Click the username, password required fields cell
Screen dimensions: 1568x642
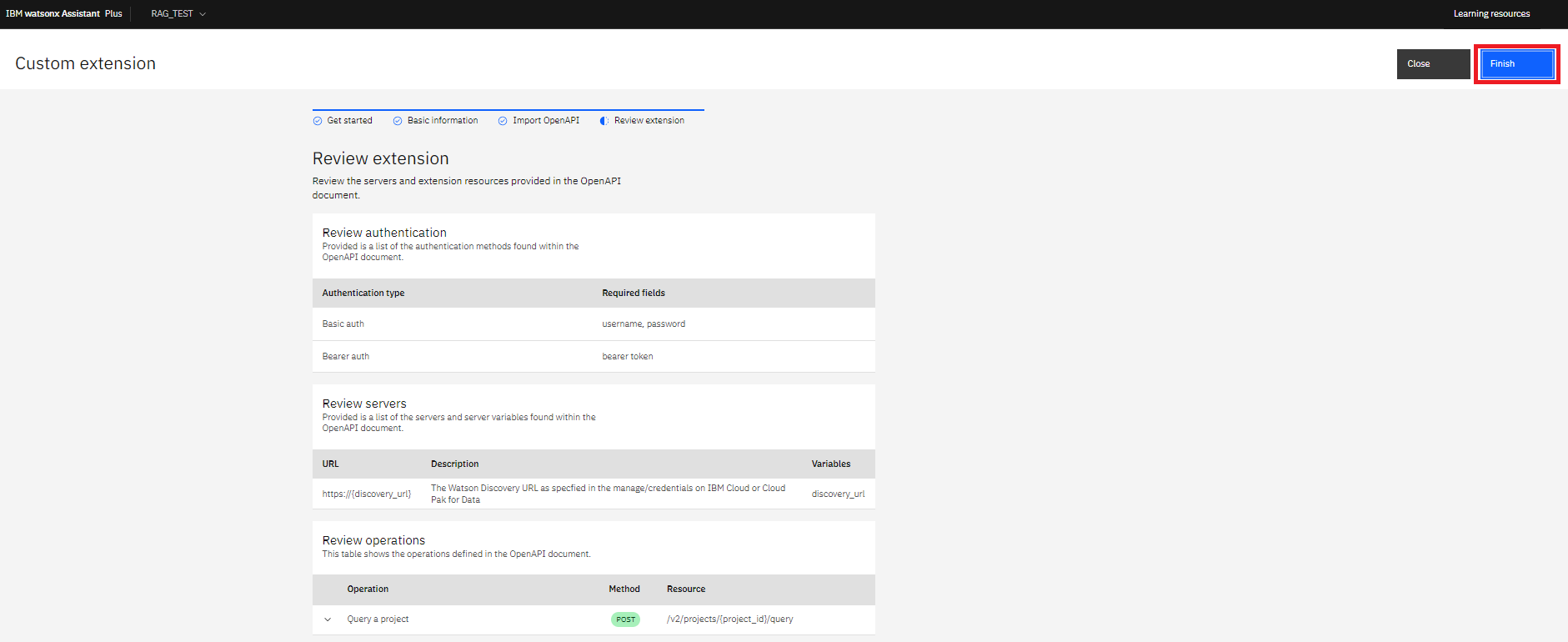[644, 324]
